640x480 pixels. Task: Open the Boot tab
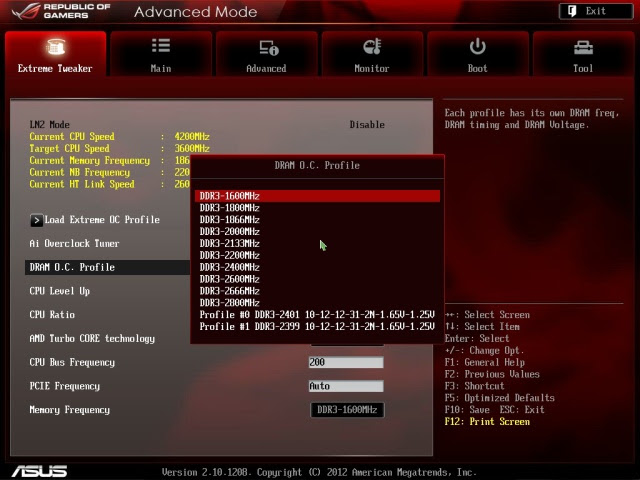tap(478, 54)
